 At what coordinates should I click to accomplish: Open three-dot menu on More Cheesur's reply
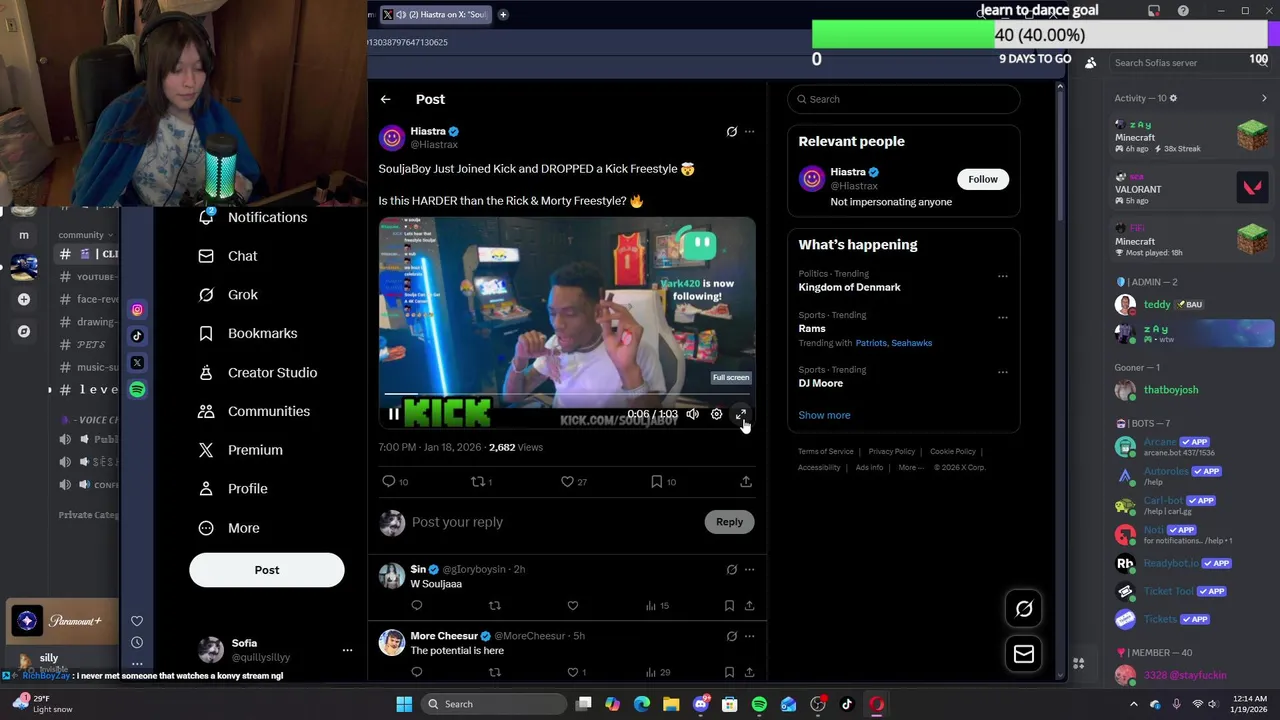[749, 636]
